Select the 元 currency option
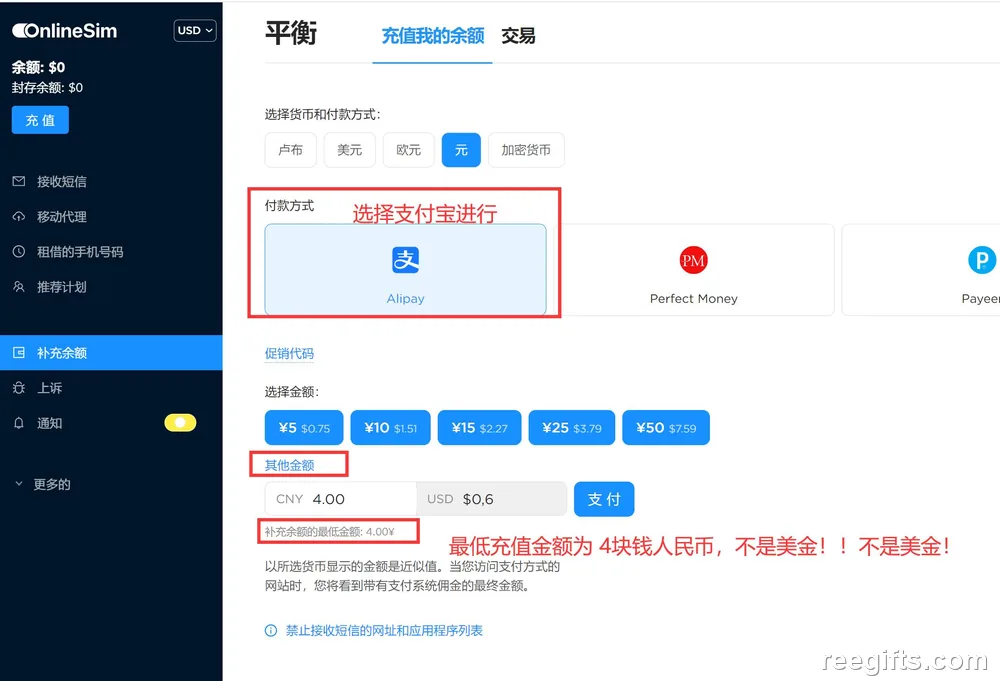The height and width of the screenshot is (681, 1000). 461,150
